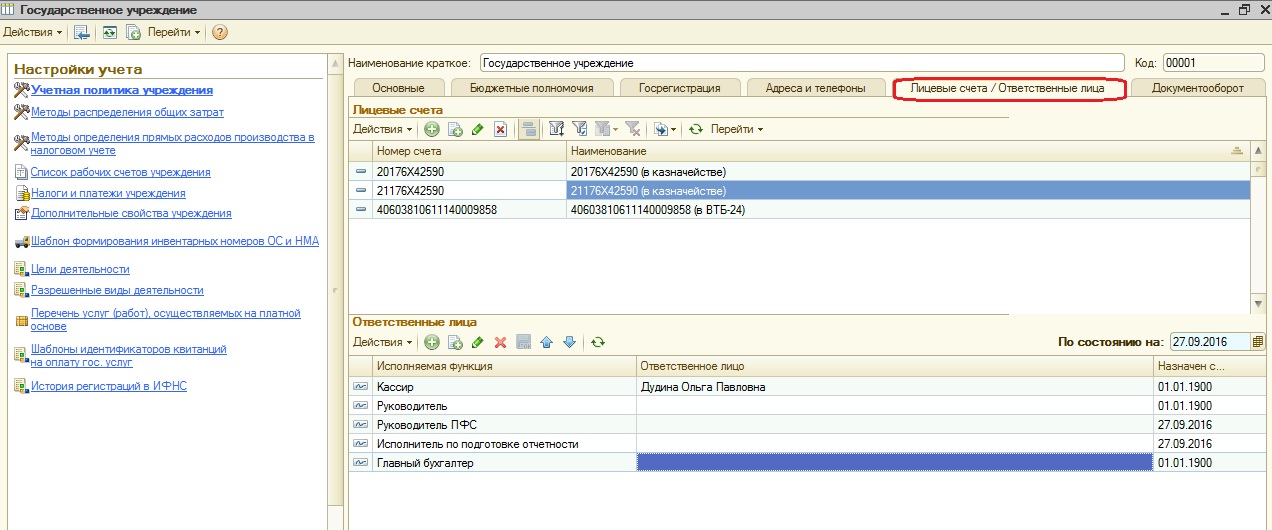Image resolution: width=1272 pixels, height=530 pixels.
Task: Copy the selected account in Лицевые счета toolbar
Action: point(455,129)
